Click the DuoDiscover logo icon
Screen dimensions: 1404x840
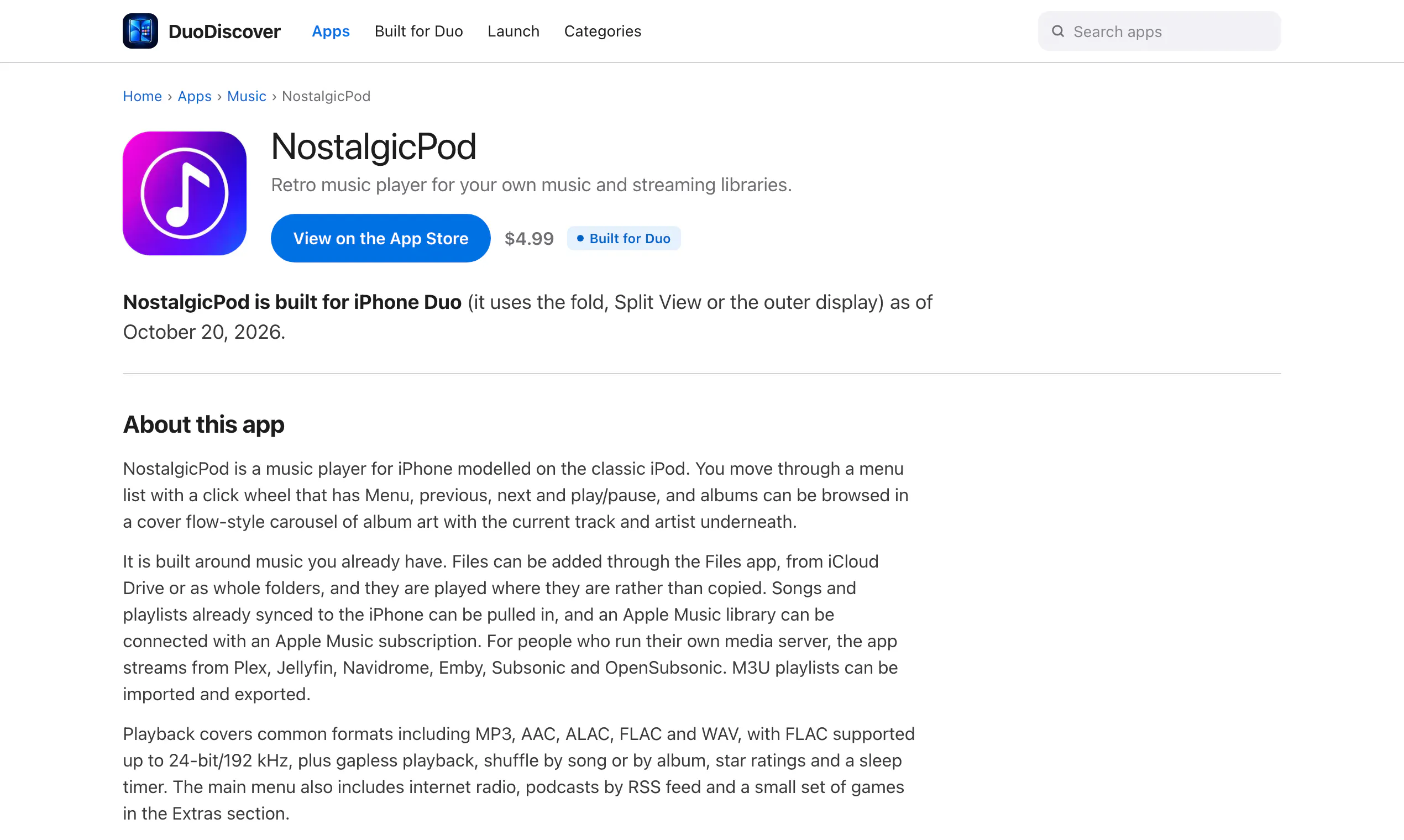(140, 31)
